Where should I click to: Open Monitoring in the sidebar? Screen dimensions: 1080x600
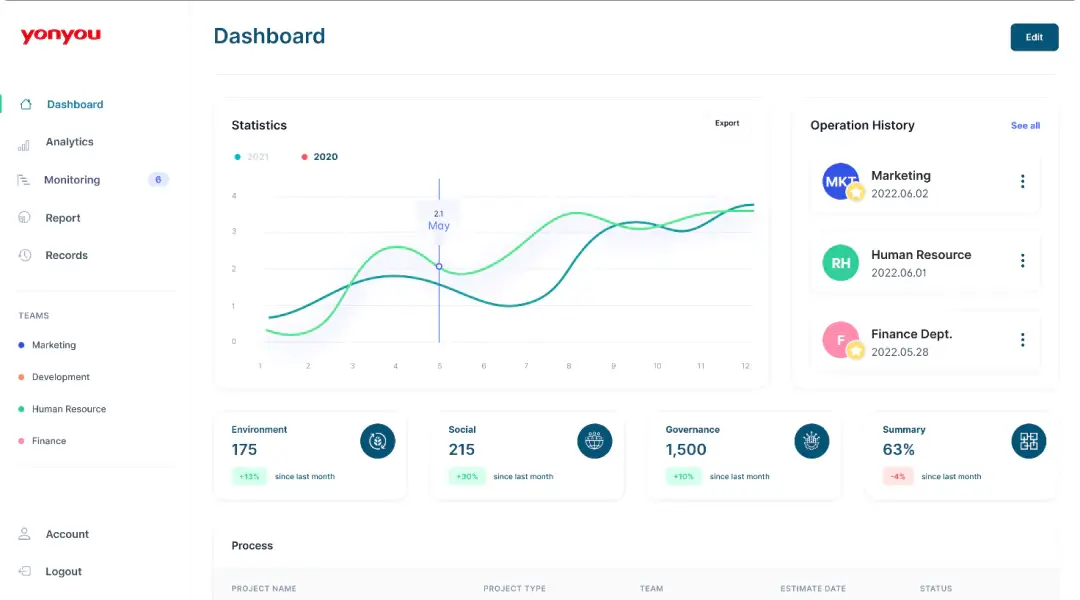[72, 180]
